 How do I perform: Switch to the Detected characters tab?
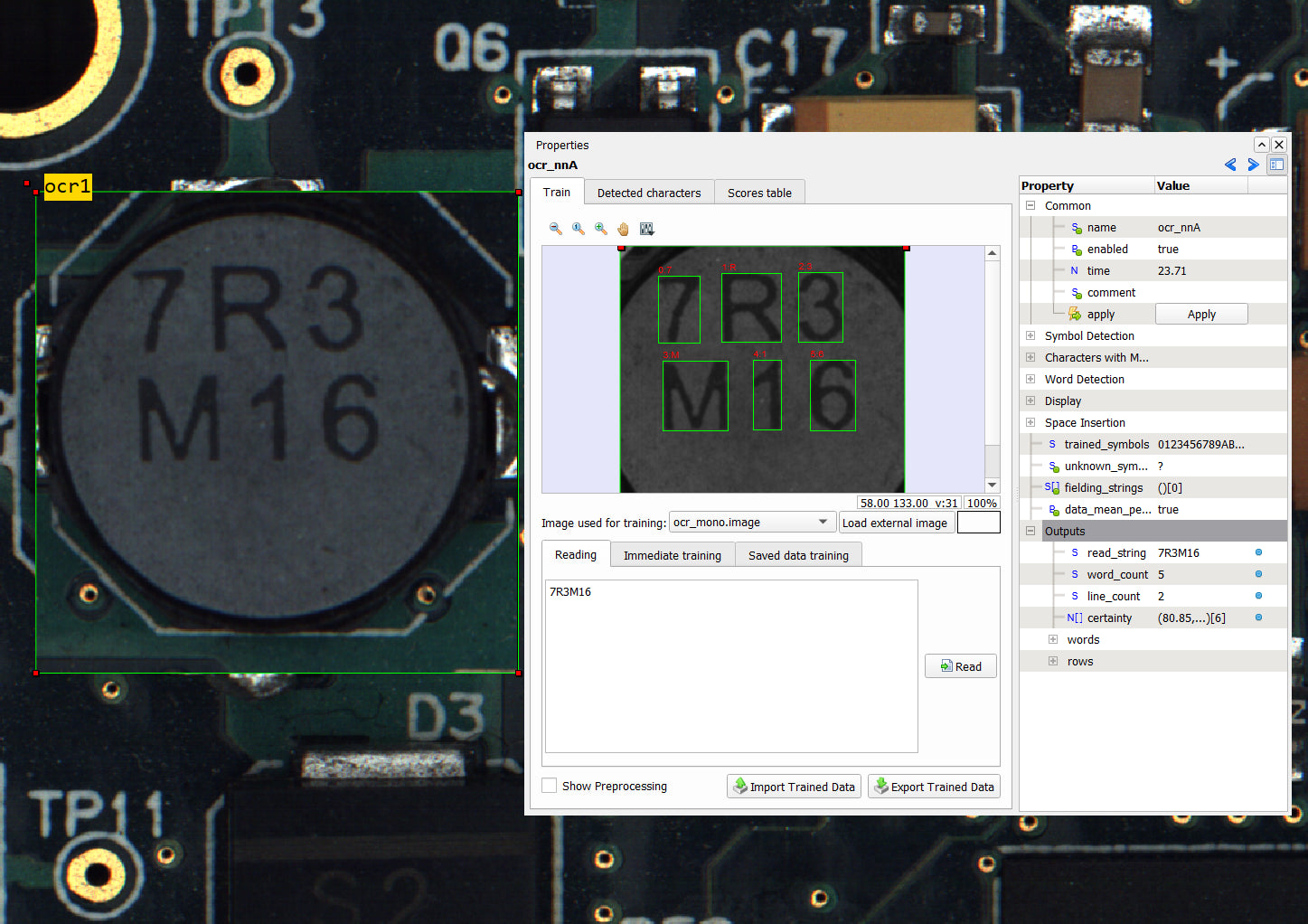pos(649,193)
